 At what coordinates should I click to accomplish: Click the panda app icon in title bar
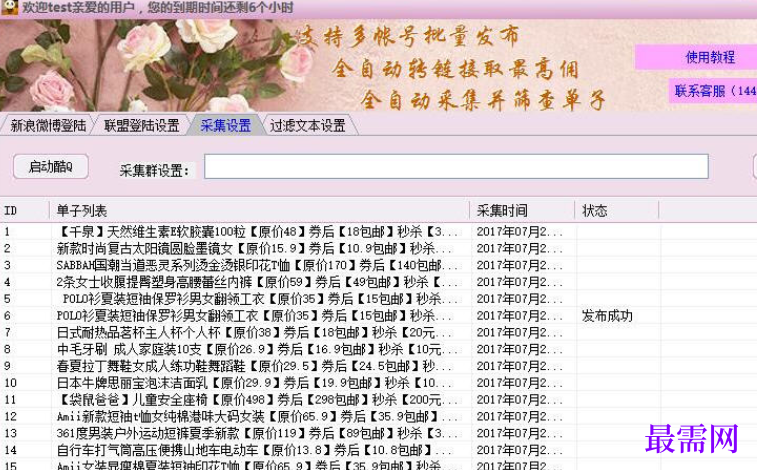click(9, 7)
